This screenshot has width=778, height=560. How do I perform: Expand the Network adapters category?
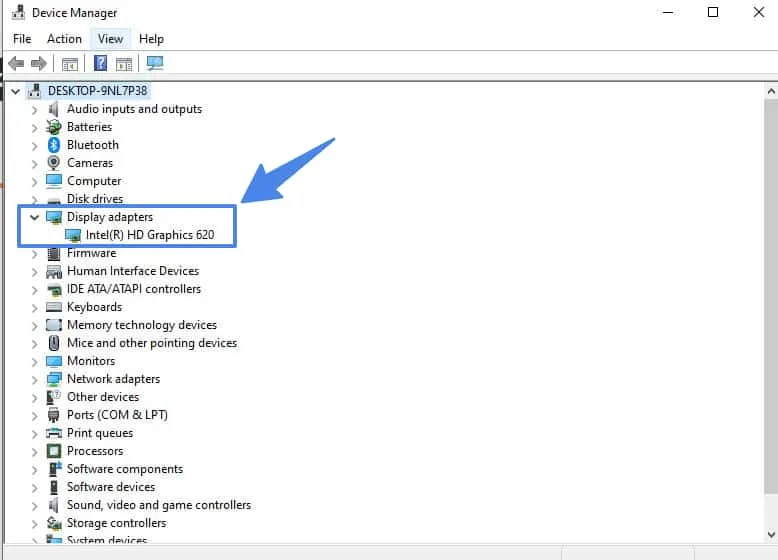coord(34,379)
